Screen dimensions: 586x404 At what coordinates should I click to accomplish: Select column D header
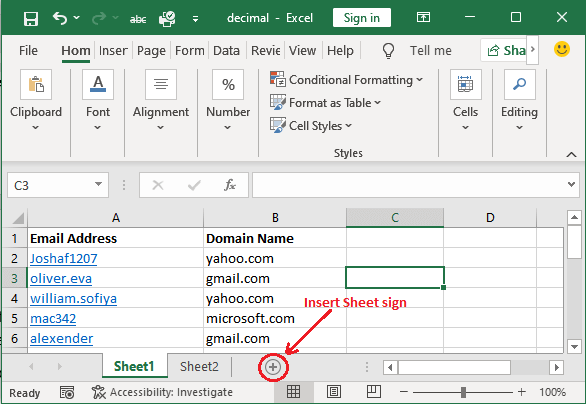coord(490,218)
